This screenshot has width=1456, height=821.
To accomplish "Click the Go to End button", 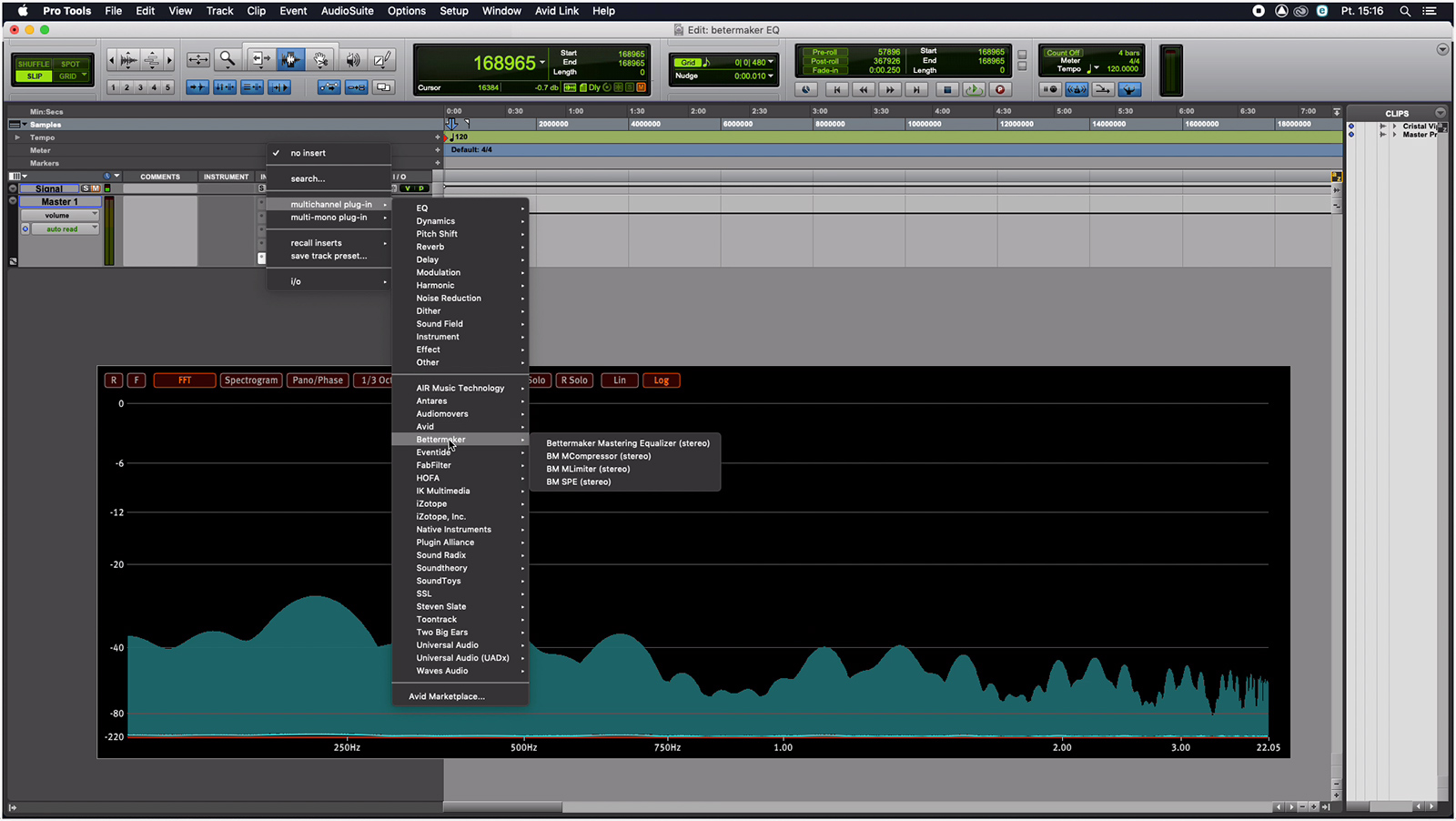I will tap(917, 89).
